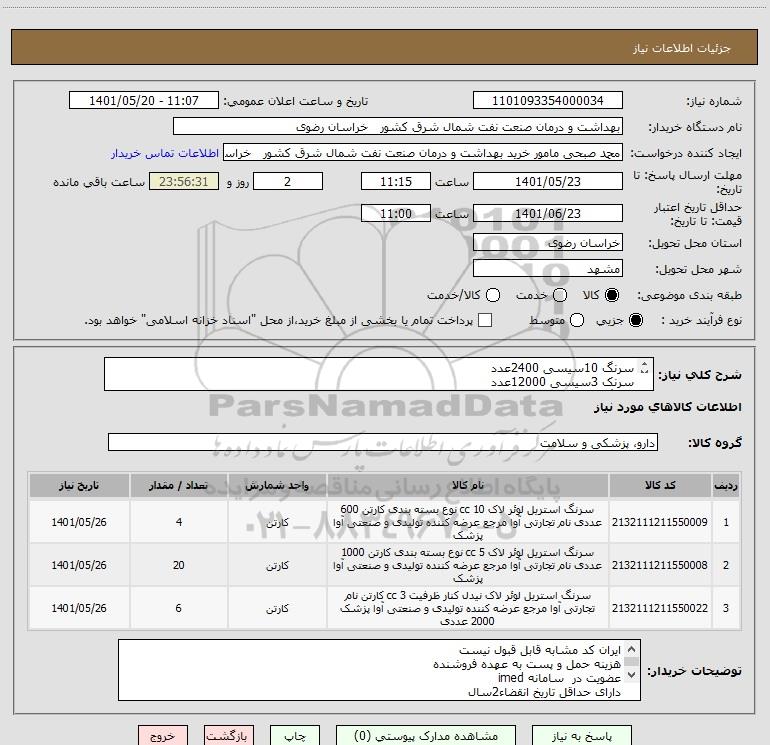
Task: Click the province field خراسان رضوی
Action: pyautogui.click(x=548, y=243)
